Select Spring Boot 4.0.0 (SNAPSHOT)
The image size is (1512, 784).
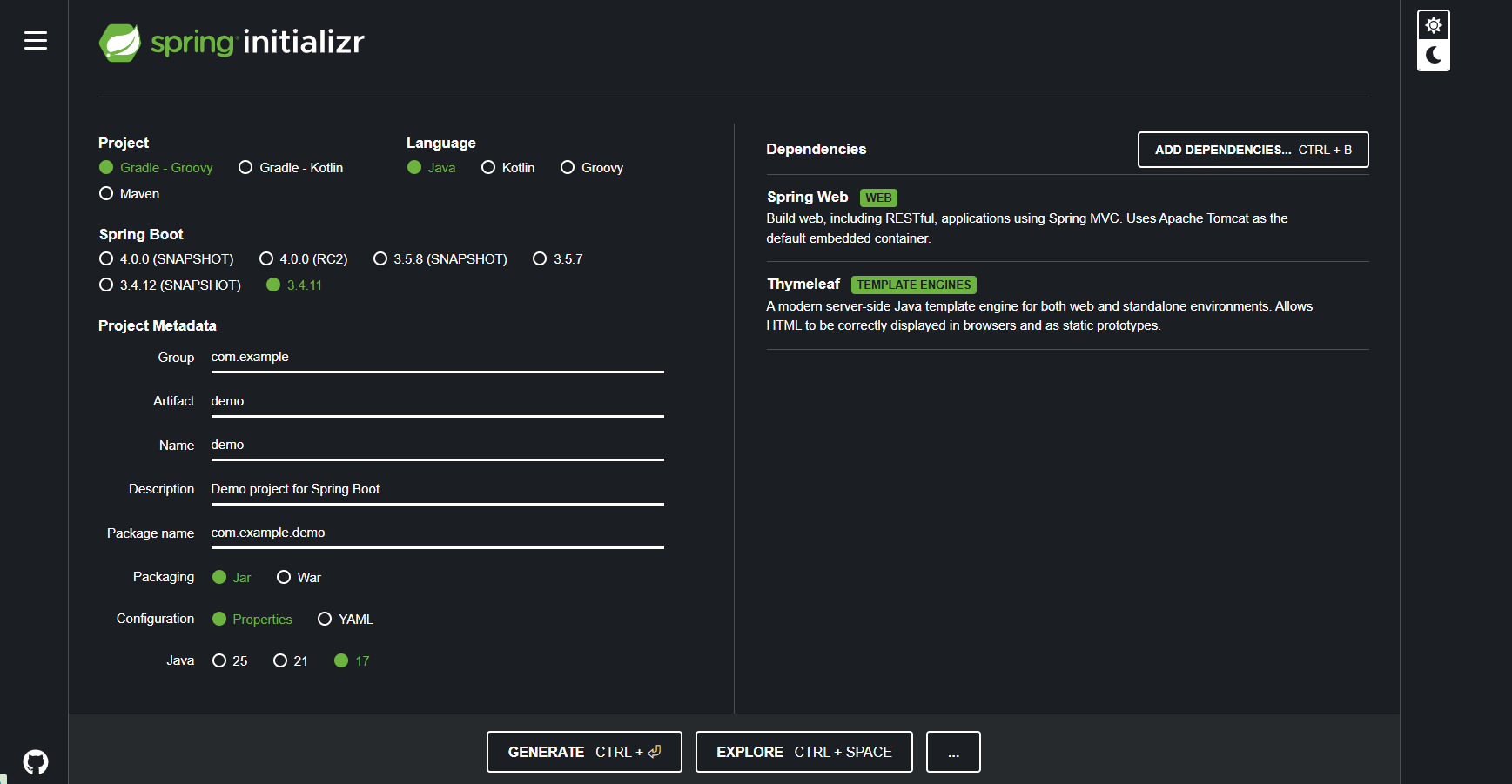coord(166,259)
